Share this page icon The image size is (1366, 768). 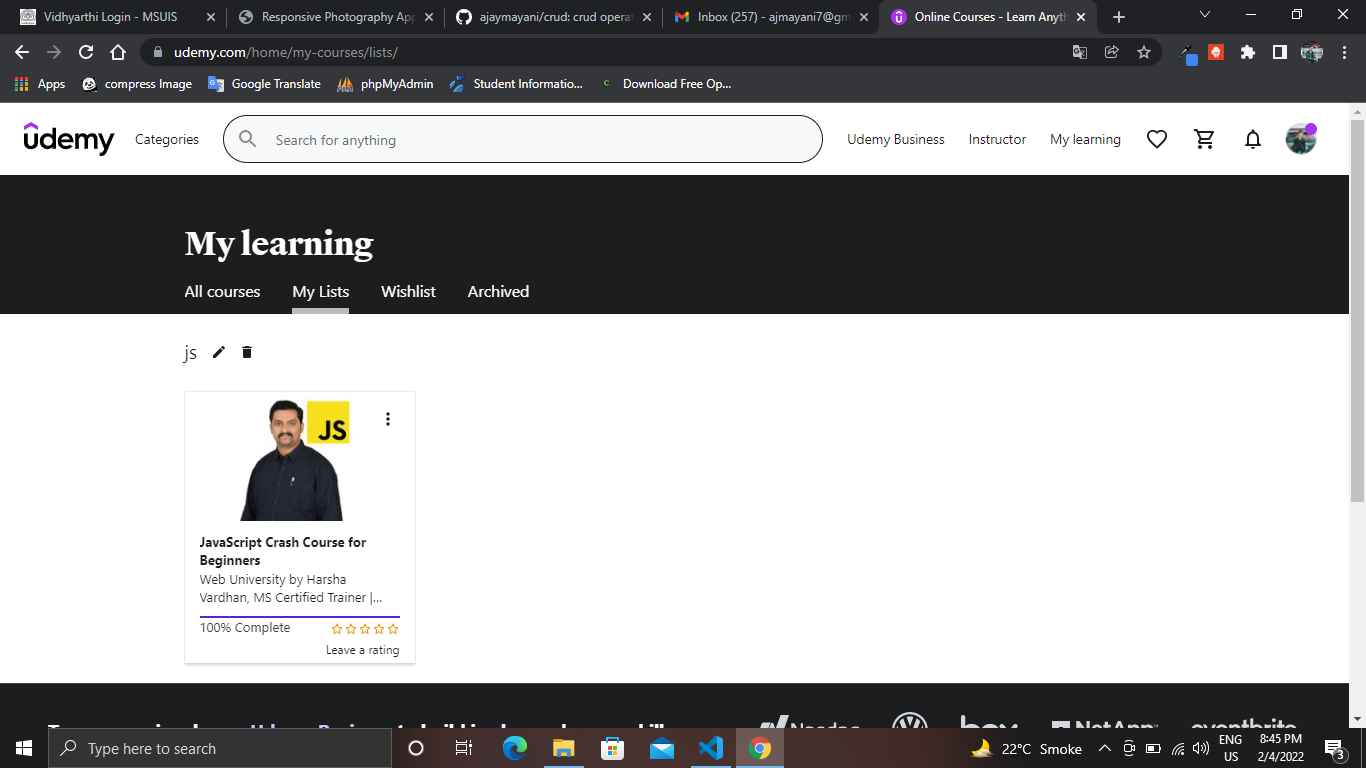[x=1112, y=52]
